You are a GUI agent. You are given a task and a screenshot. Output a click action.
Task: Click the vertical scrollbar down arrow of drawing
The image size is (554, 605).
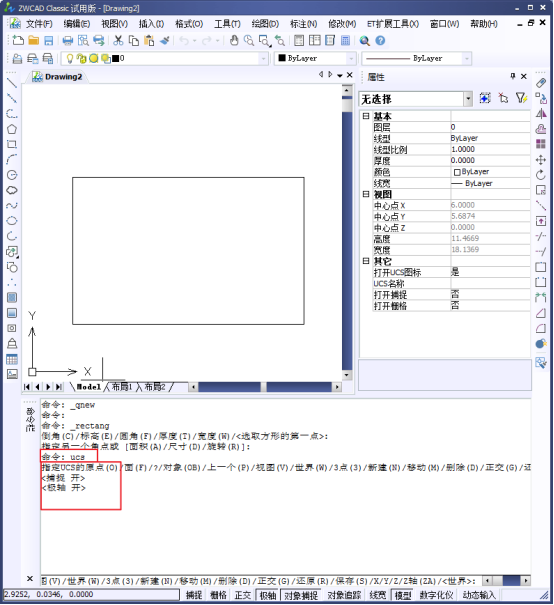pyautogui.click(x=346, y=375)
